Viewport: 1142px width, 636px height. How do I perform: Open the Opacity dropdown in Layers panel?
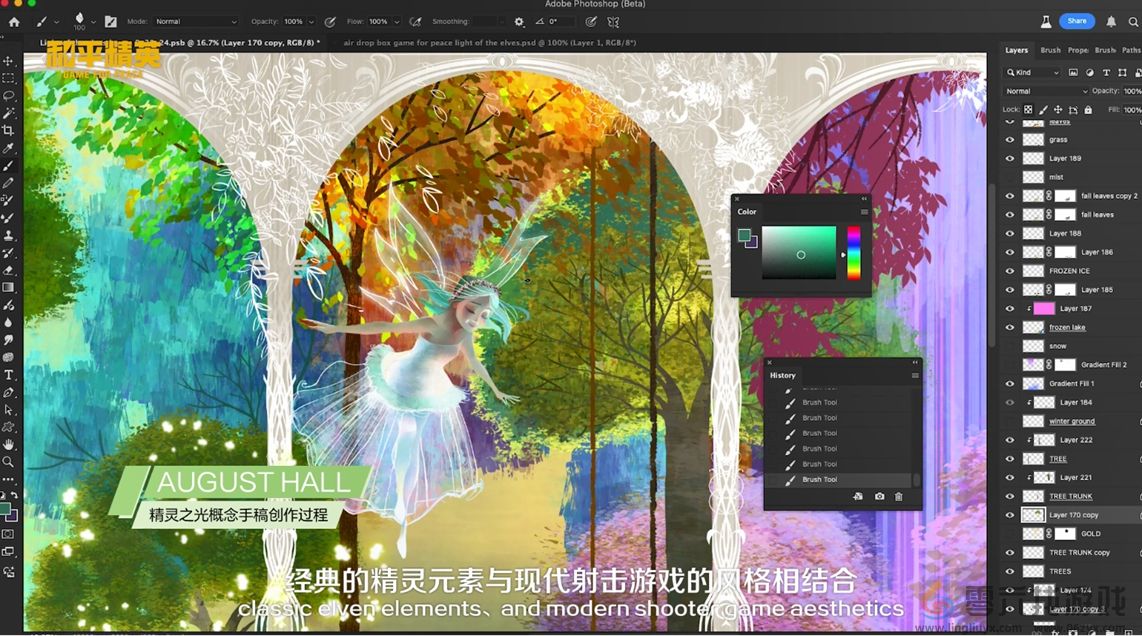(1132, 91)
